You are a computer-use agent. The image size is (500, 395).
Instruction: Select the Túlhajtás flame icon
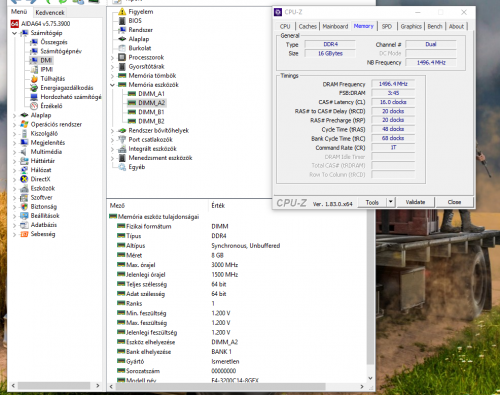click(34, 79)
